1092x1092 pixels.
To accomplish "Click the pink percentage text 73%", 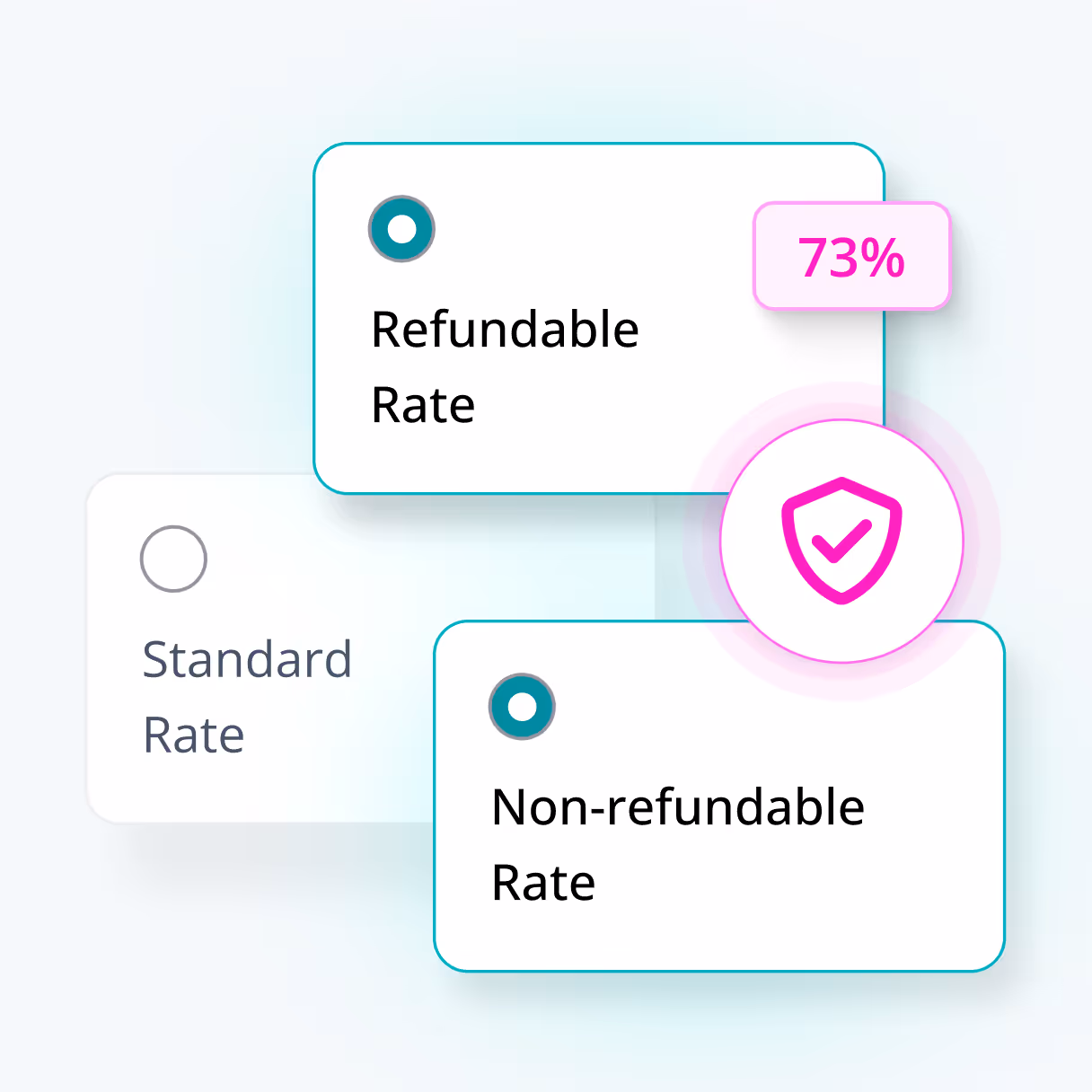I will coord(851,258).
